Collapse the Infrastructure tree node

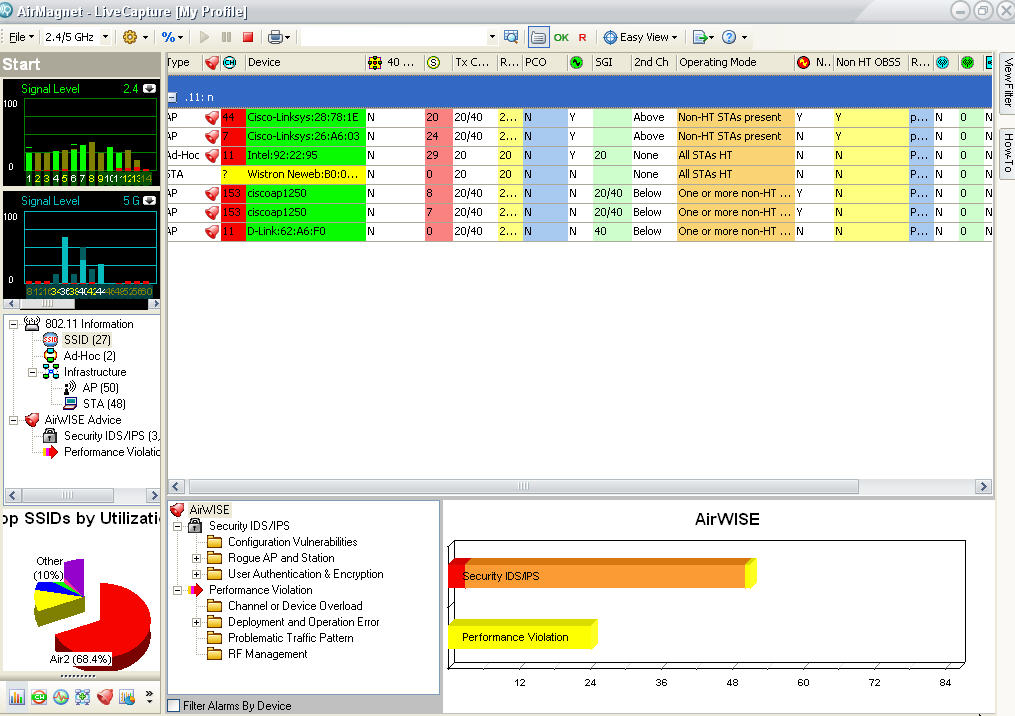pyautogui.click(x=32, y=372)
